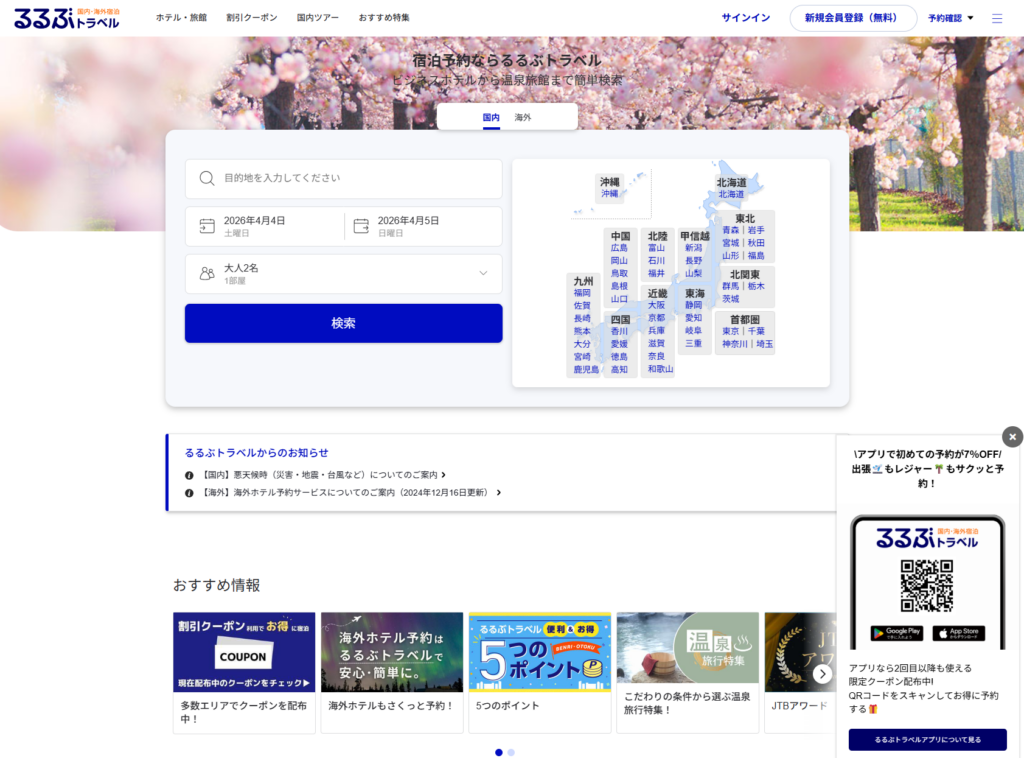
Task: Click the magnifying glass search icon
Action: 207,178
